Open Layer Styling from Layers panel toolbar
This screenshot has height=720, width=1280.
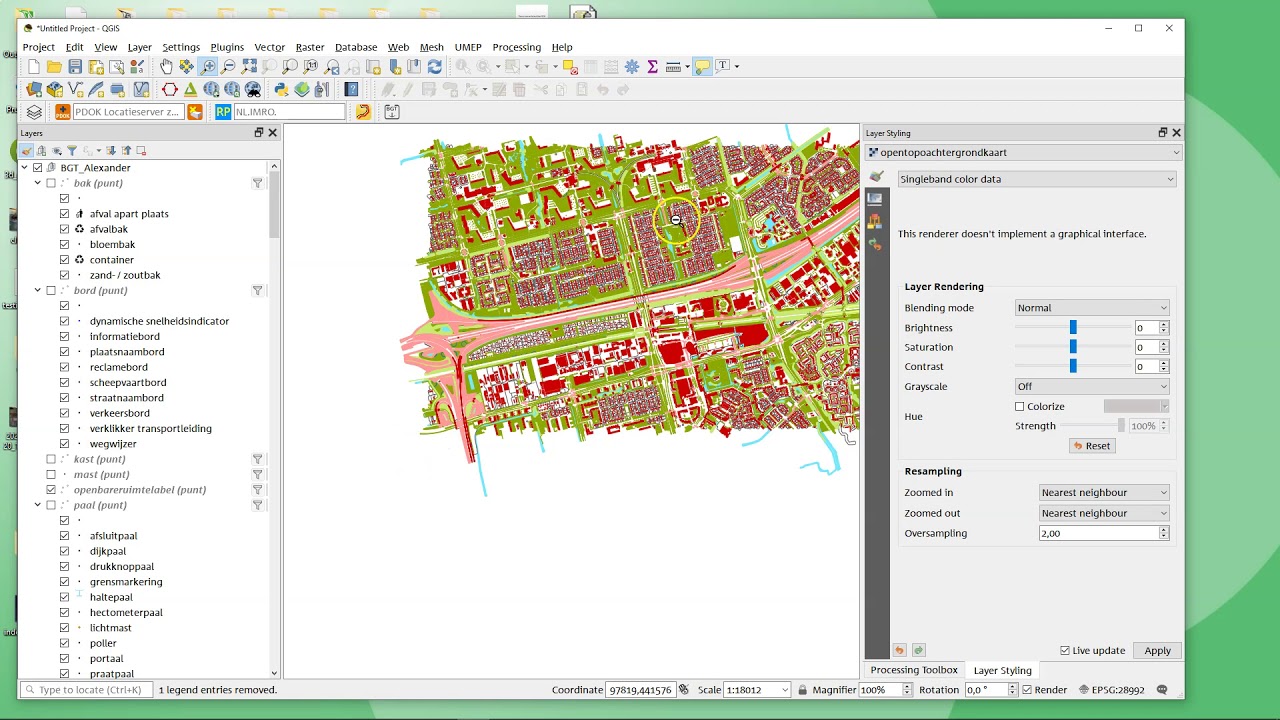tap(27, 151)
